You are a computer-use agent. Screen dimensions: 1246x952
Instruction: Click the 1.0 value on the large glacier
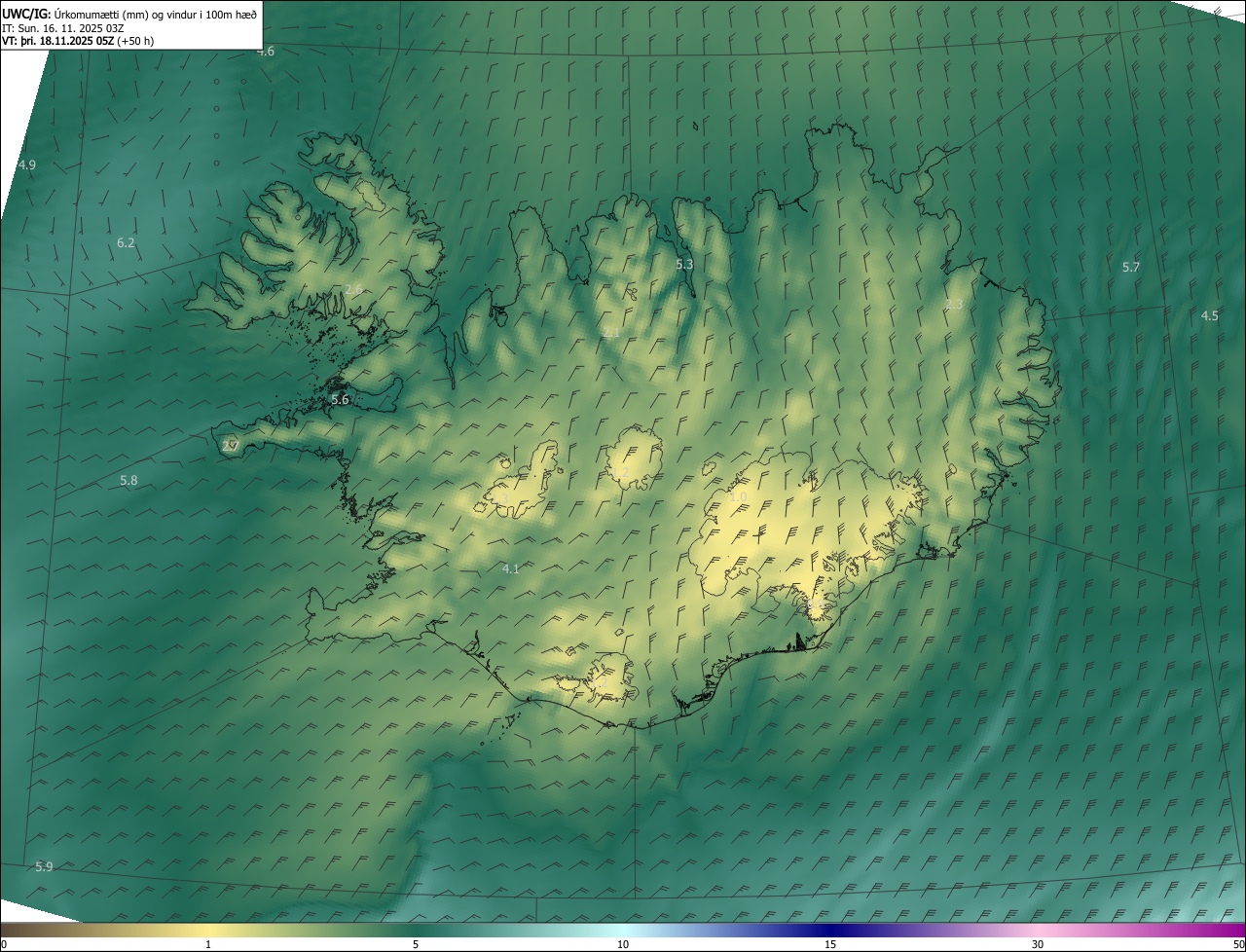[738, 496]
